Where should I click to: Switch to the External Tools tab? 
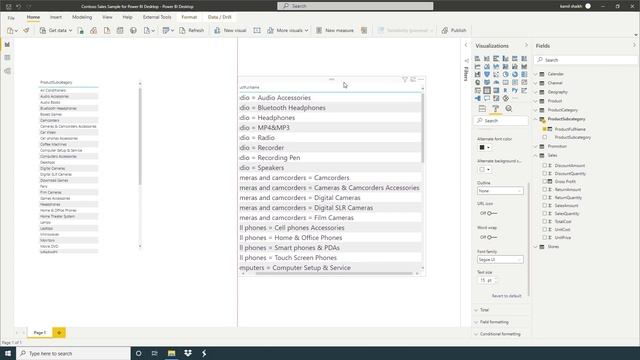click(157, 17)
